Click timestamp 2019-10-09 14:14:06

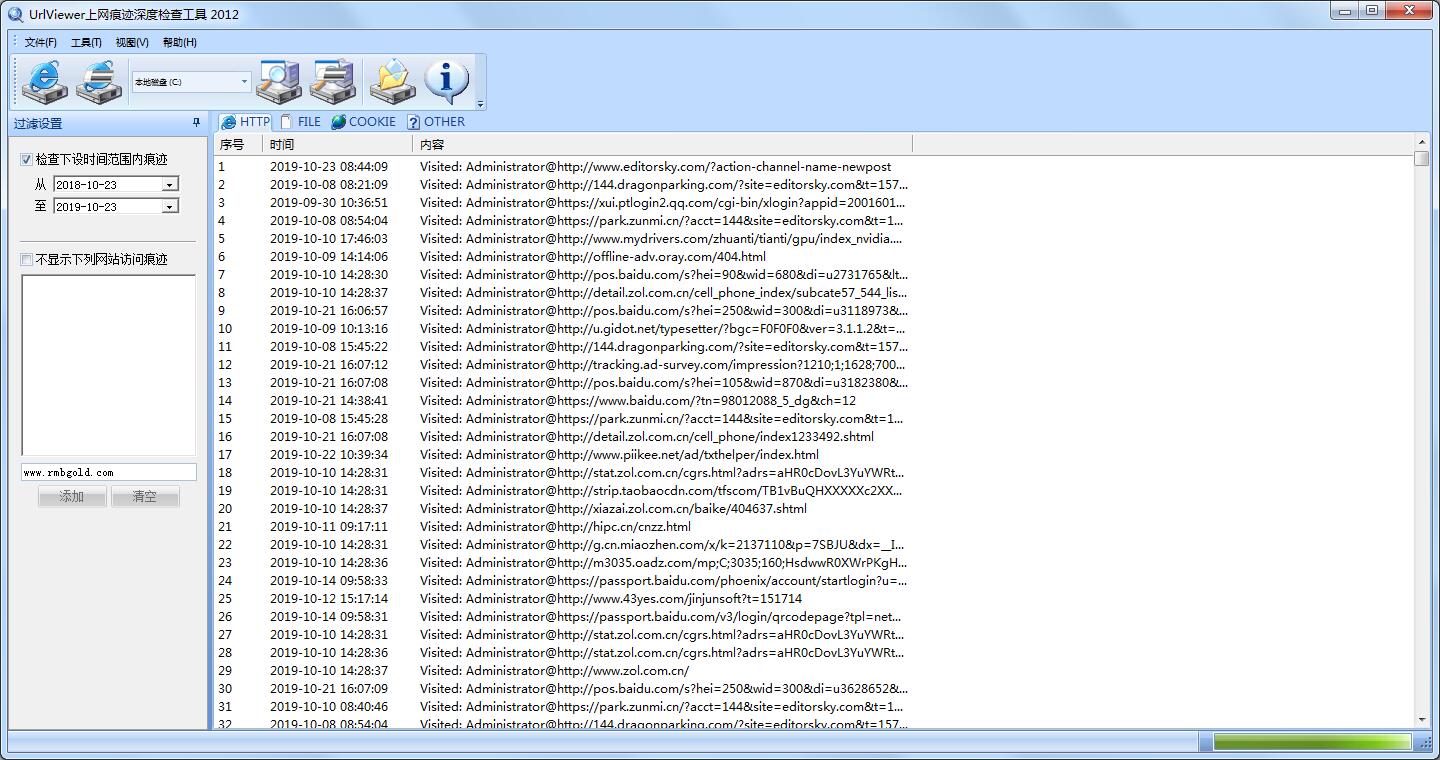point(329,257)
